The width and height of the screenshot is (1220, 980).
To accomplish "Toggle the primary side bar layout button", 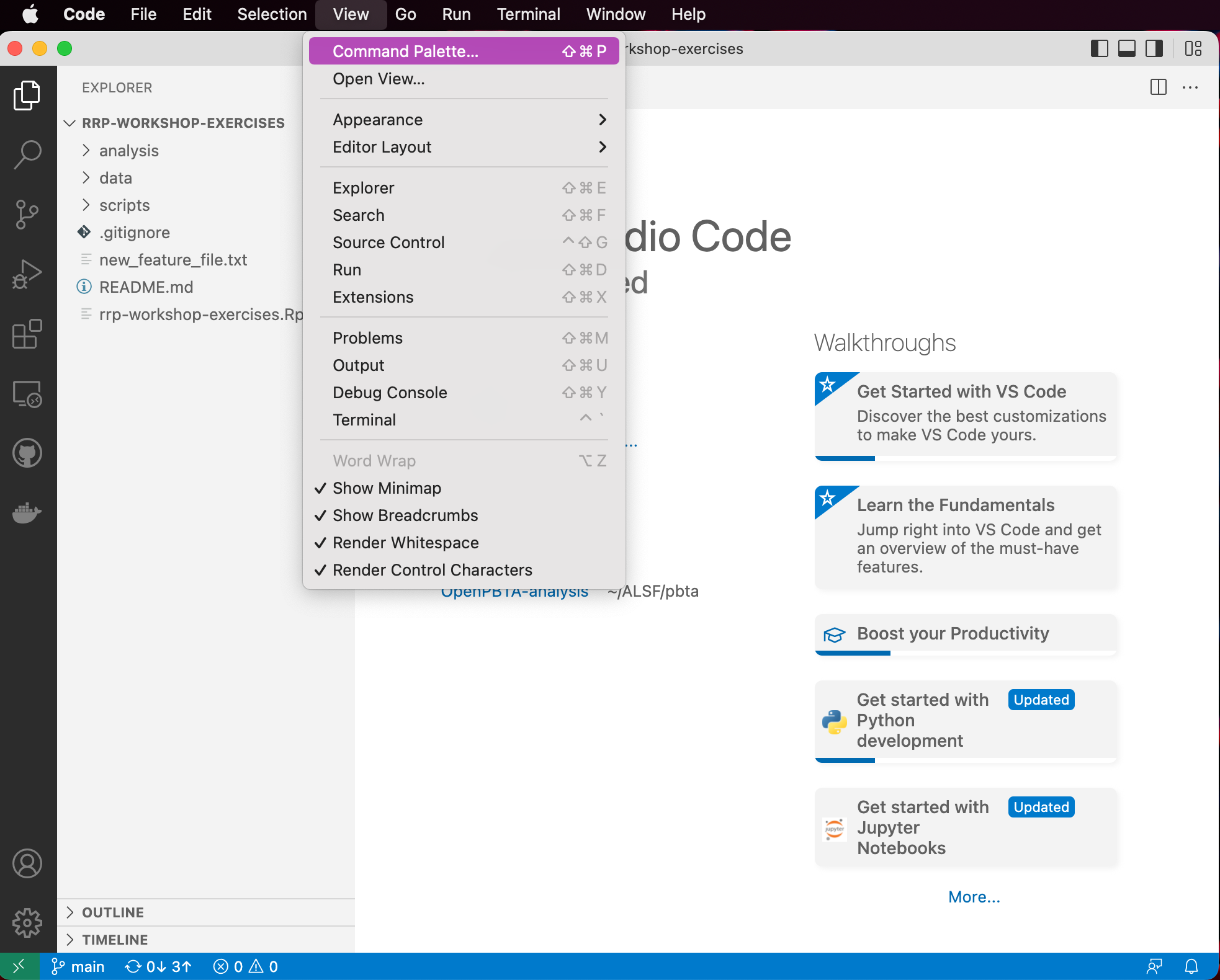I will pos(1099,48).
